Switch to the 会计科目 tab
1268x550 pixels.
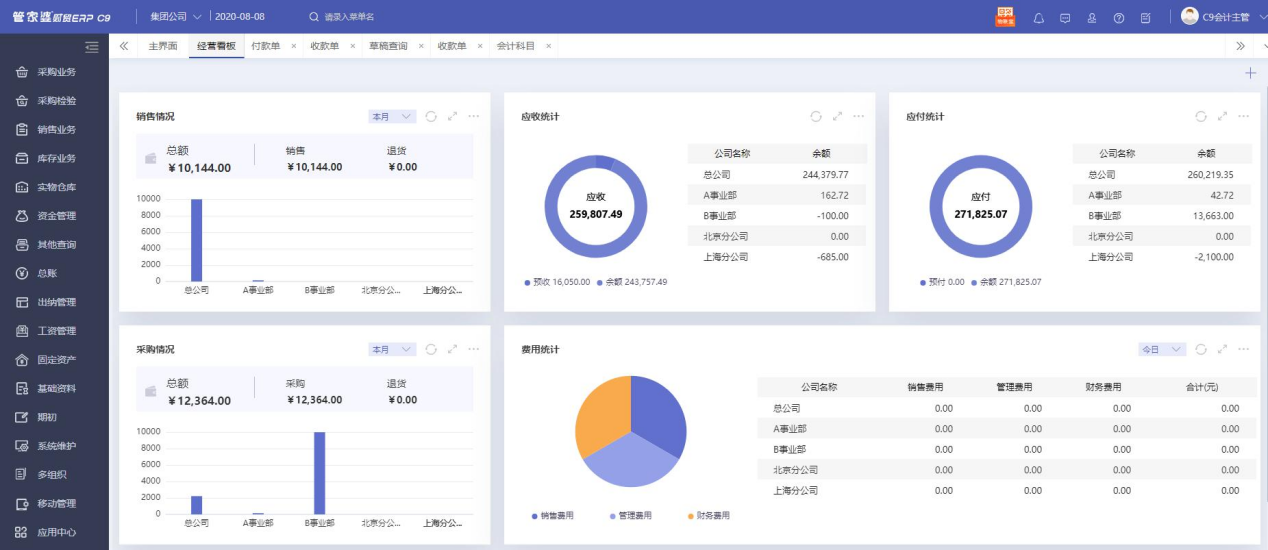(515, 46)
